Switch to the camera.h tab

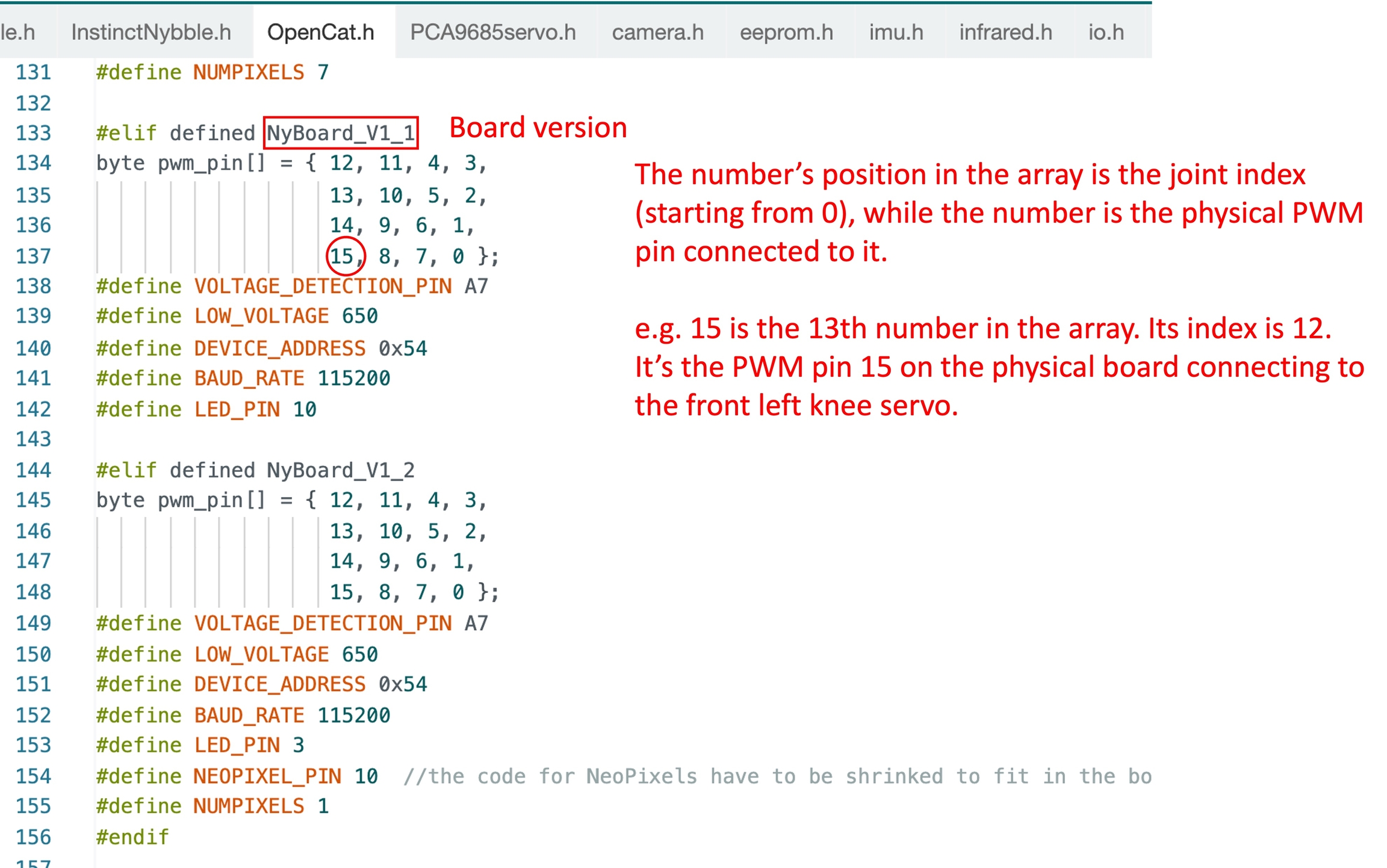pos(657,32)
